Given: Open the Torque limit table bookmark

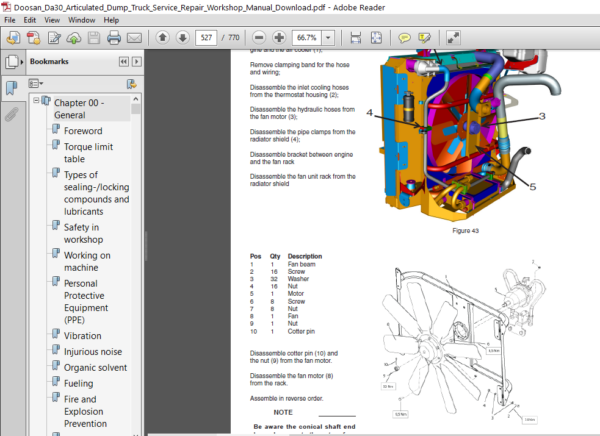Looking at the screenshot, I should pos(88,153).
